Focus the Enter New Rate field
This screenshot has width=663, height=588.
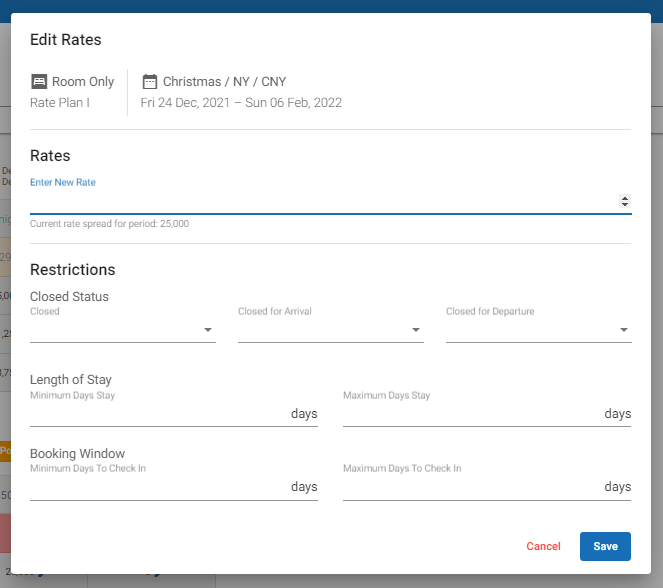click(x=320, y=201)
